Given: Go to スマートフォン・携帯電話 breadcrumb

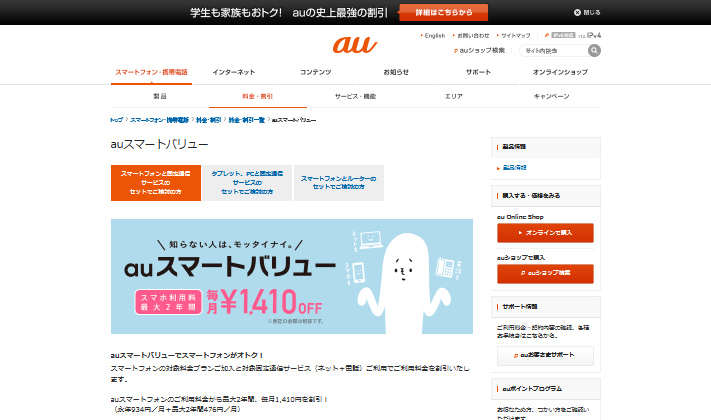Looking at the screenshot, I should (x=160, y=120).
